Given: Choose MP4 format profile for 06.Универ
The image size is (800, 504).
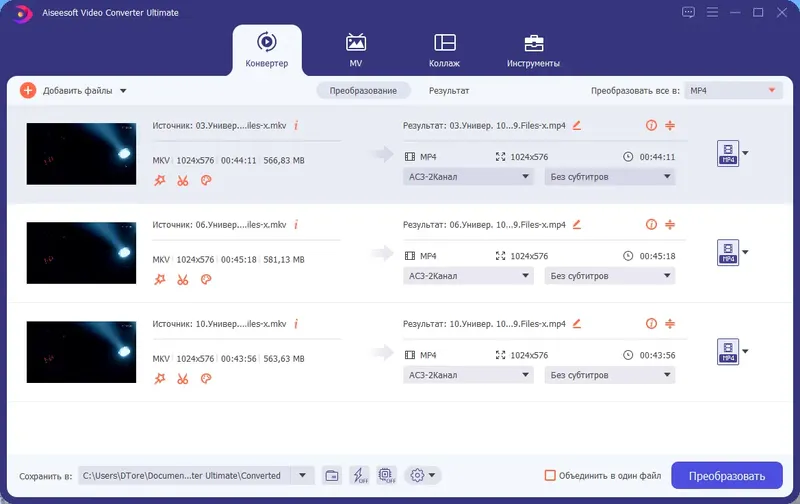Looking at the screenshot, I should coord(728,253).
